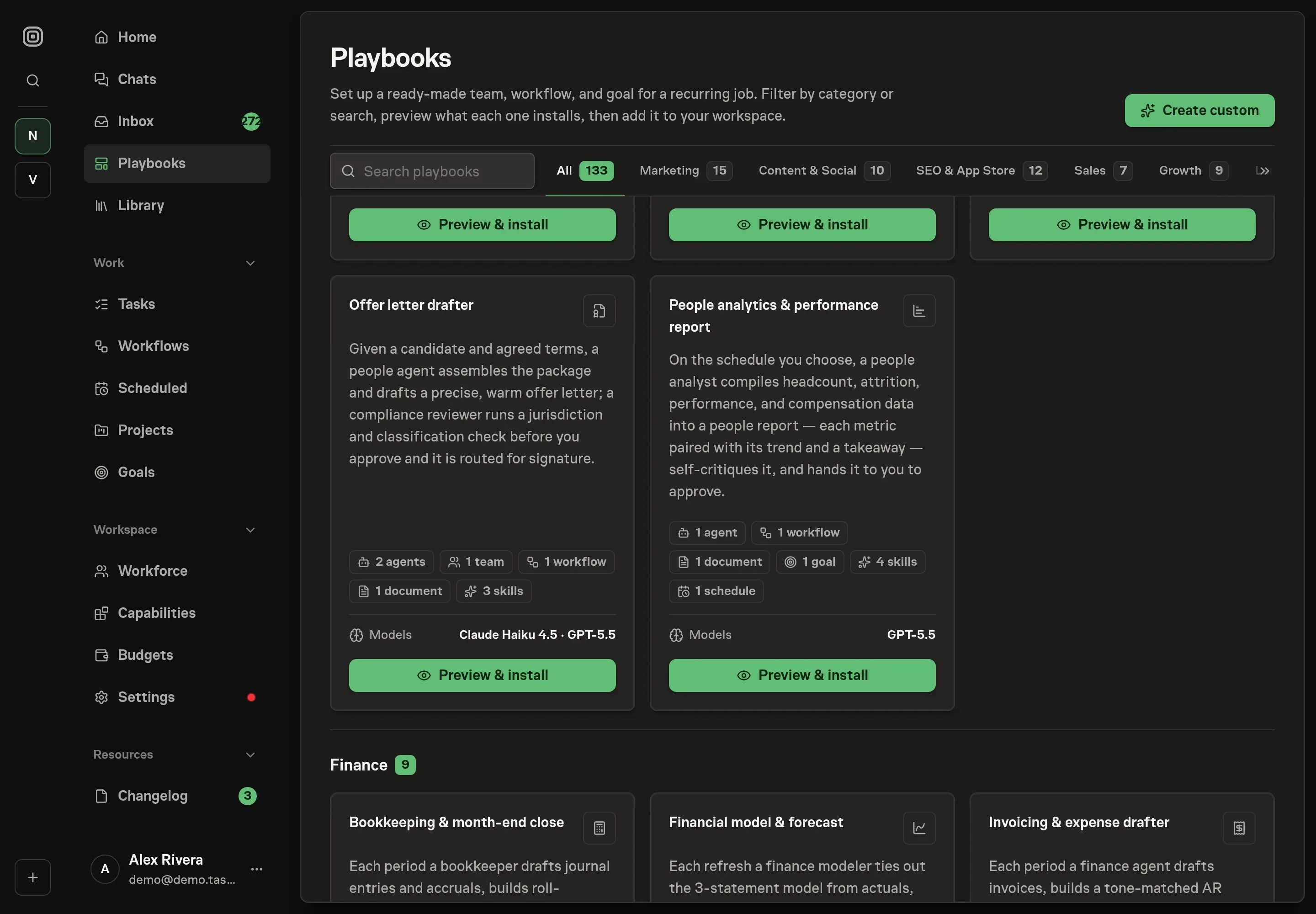
Task: Select the SEO & App Store tab
Action: pos(982,170)
